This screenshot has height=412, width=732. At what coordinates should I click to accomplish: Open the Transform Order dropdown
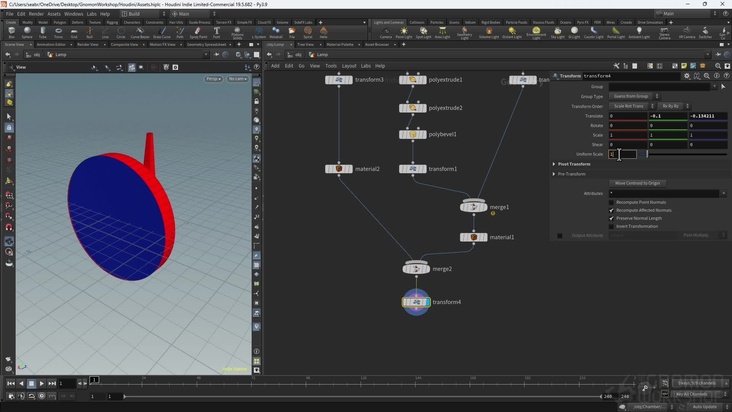pos(632,106)
